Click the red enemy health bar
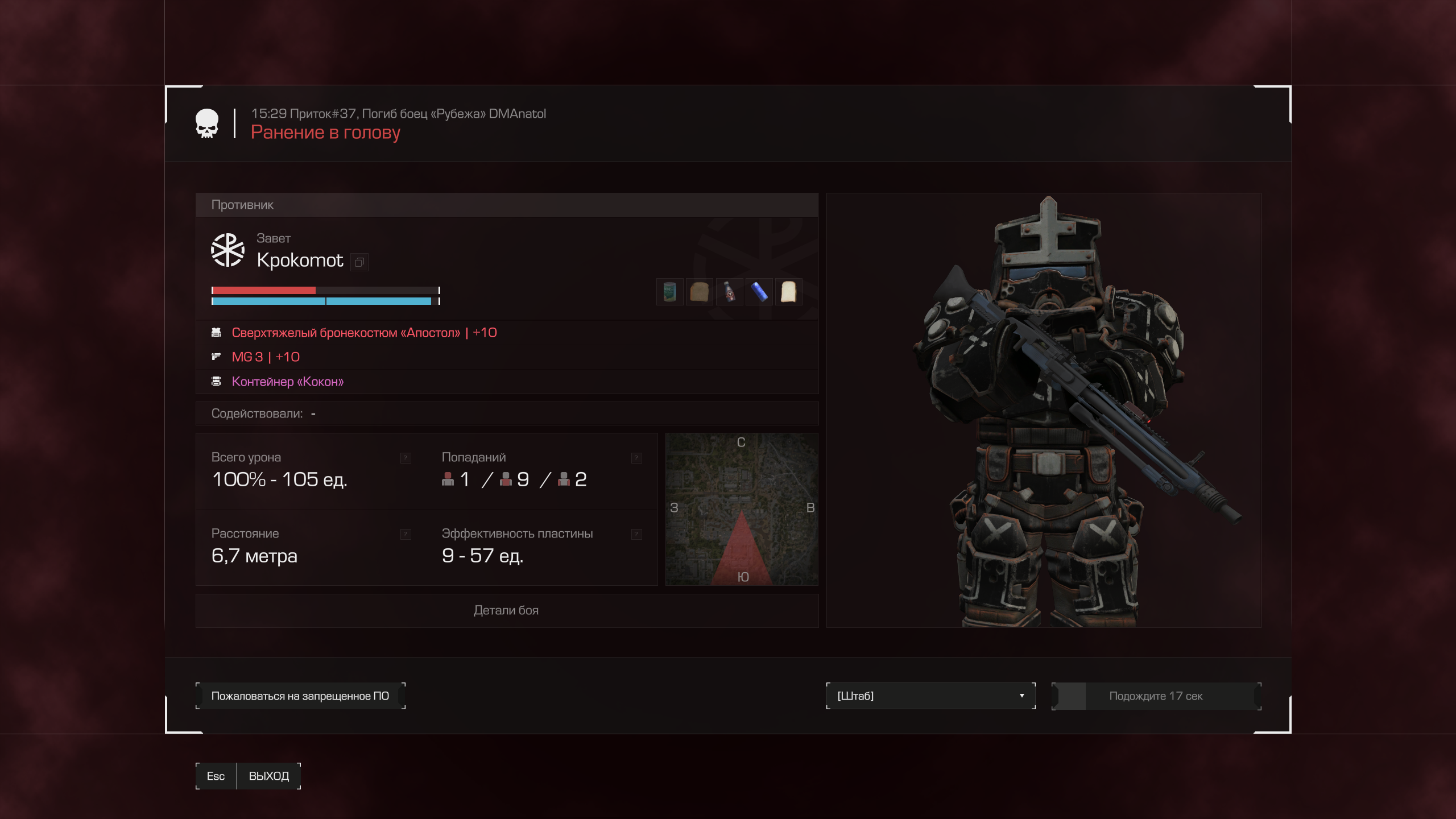 [x=326, y=290]
